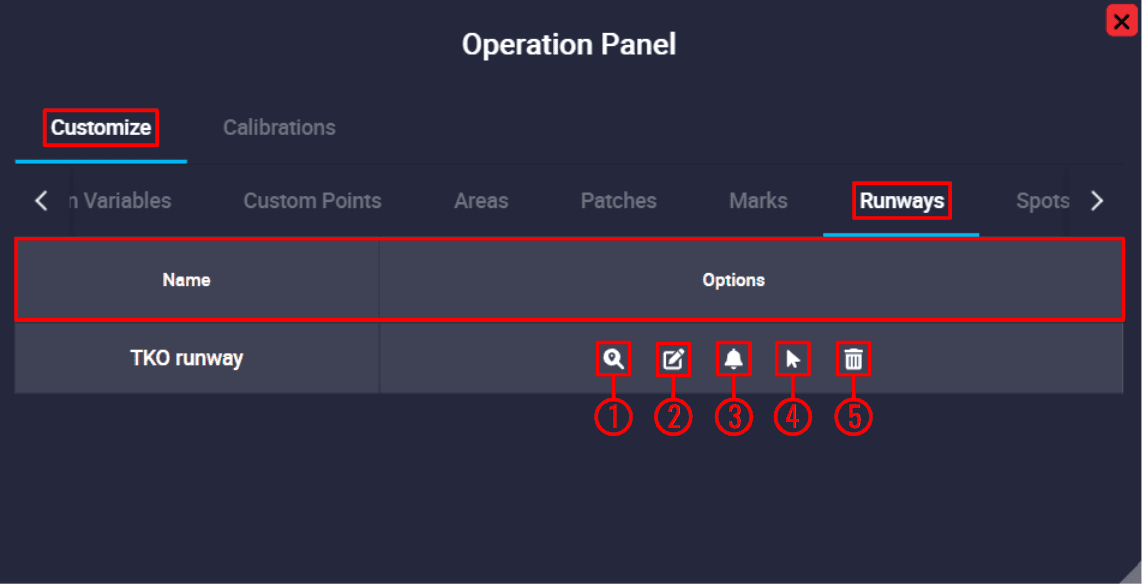The height and width of the screenshot is (586, 1142).
Task: Select the Runways tab
Action: [901, 201]
